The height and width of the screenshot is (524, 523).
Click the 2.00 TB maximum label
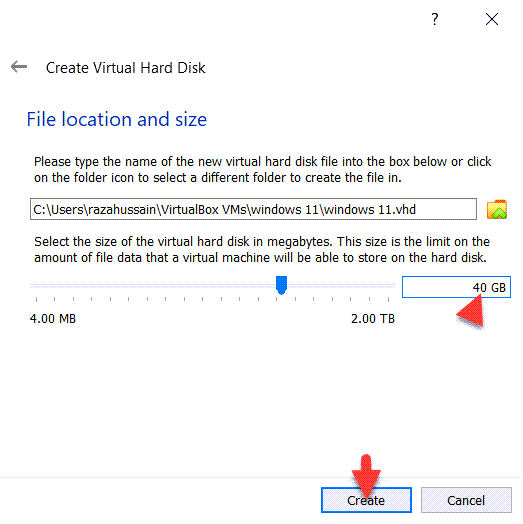[x=373, y=318]
